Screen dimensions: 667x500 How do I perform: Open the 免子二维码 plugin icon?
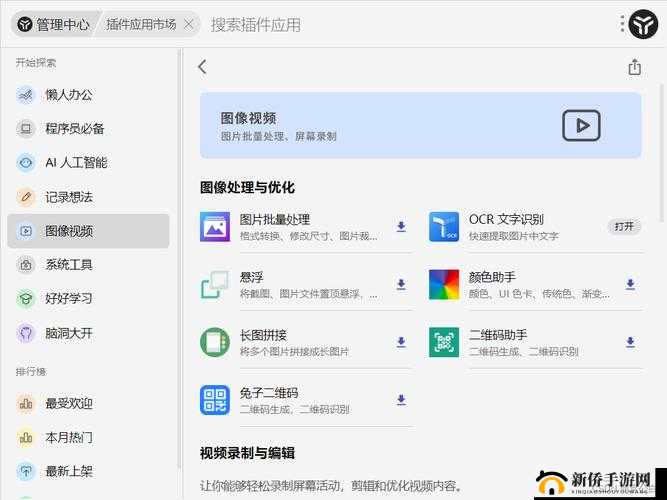click(x=215, y=400)
